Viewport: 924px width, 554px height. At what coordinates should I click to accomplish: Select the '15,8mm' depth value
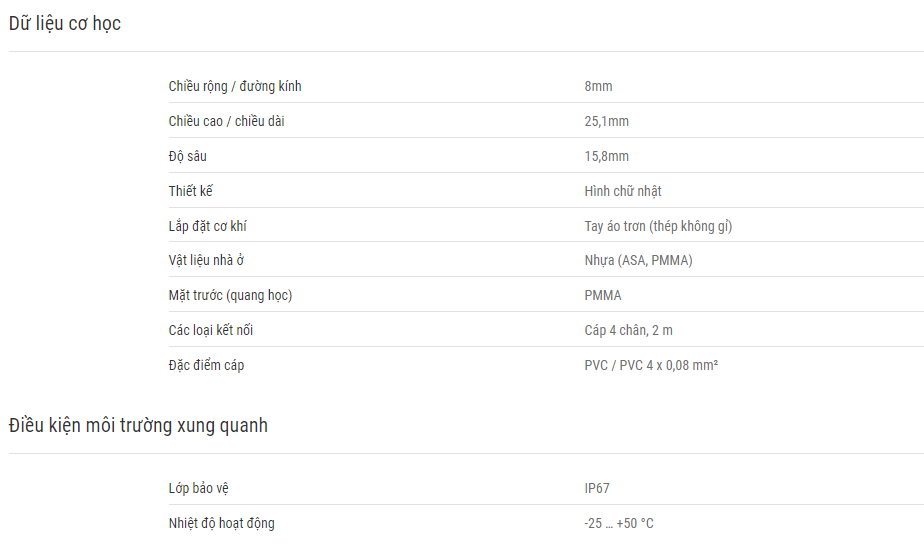(606, 156)
